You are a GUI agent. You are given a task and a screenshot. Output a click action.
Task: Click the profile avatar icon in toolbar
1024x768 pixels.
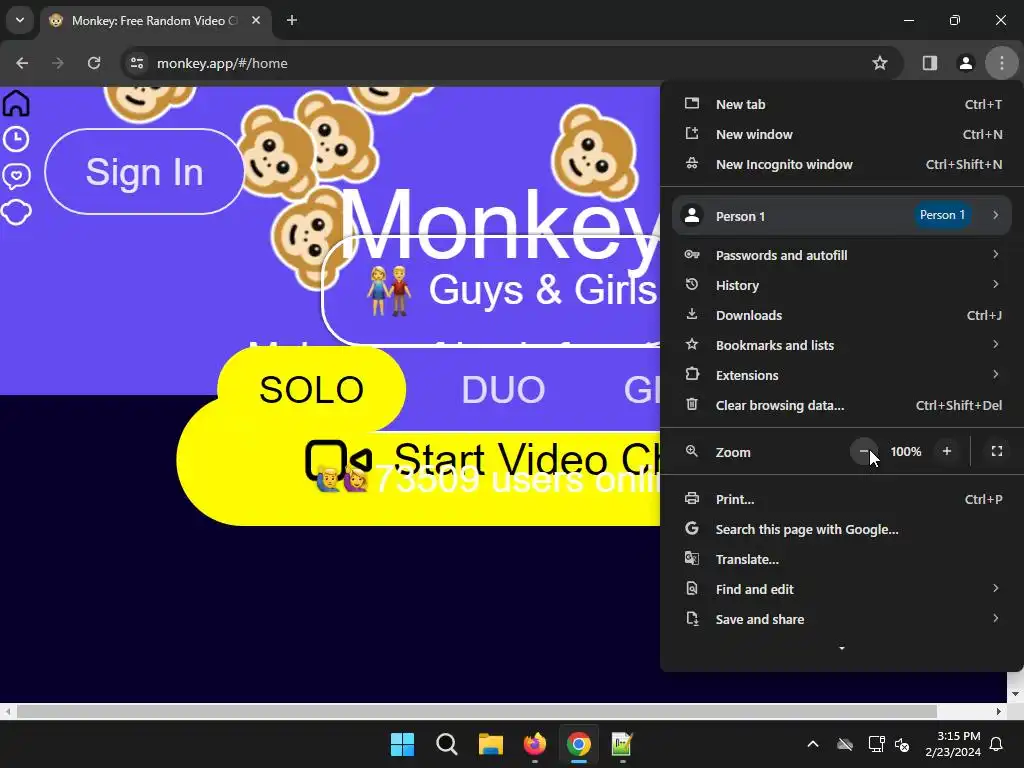[965, 63]
